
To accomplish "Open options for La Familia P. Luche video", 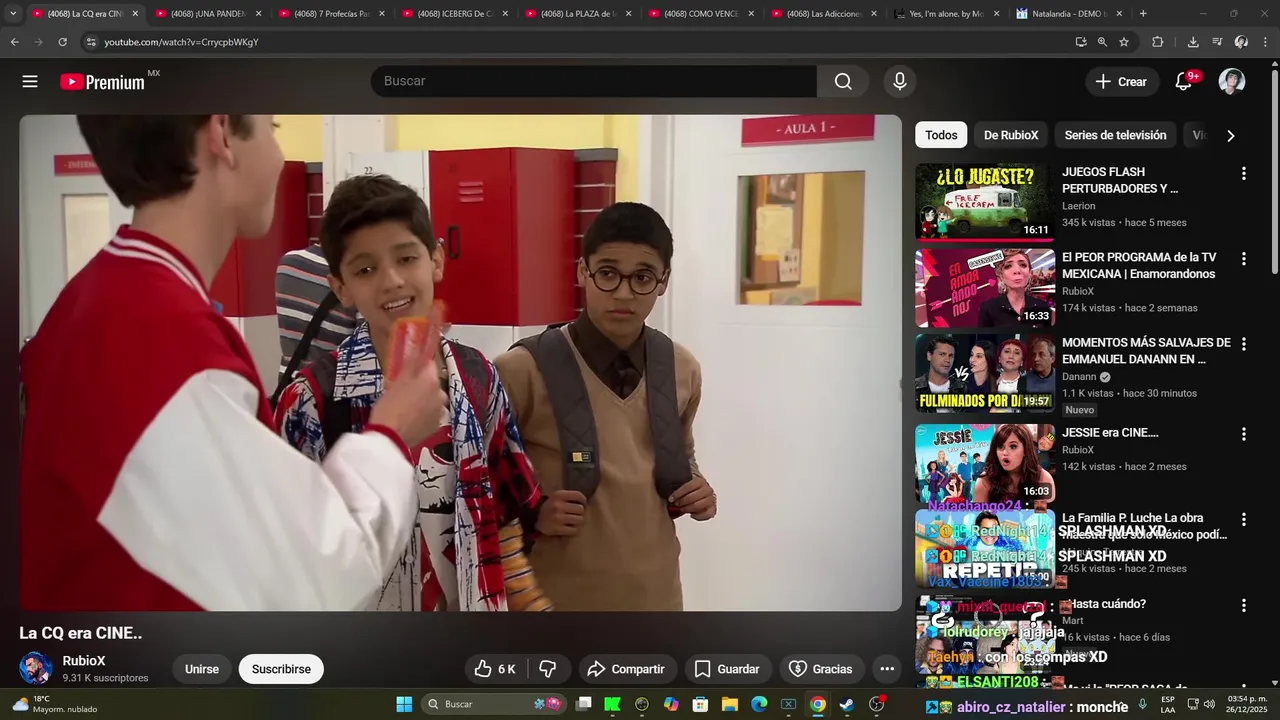I will (x=1244, y=520).
